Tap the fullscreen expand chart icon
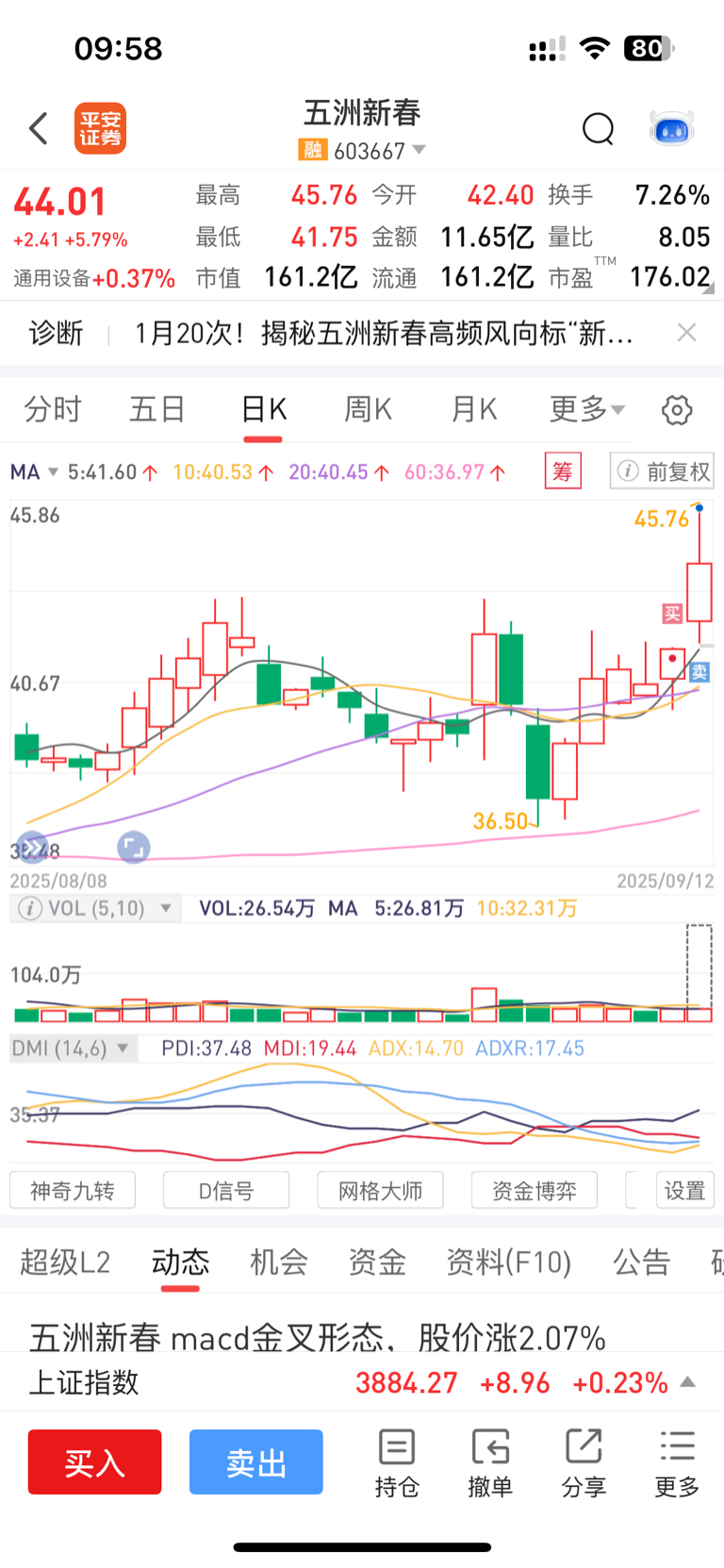This screenshot has height=1568, width=724. click(x=133, y=847)
